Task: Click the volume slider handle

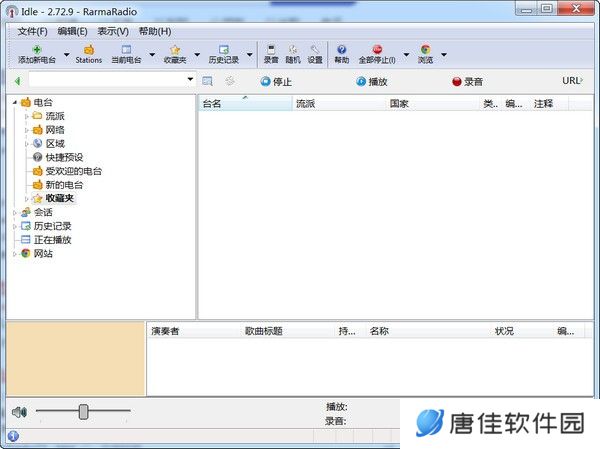Action: (83, 412)
